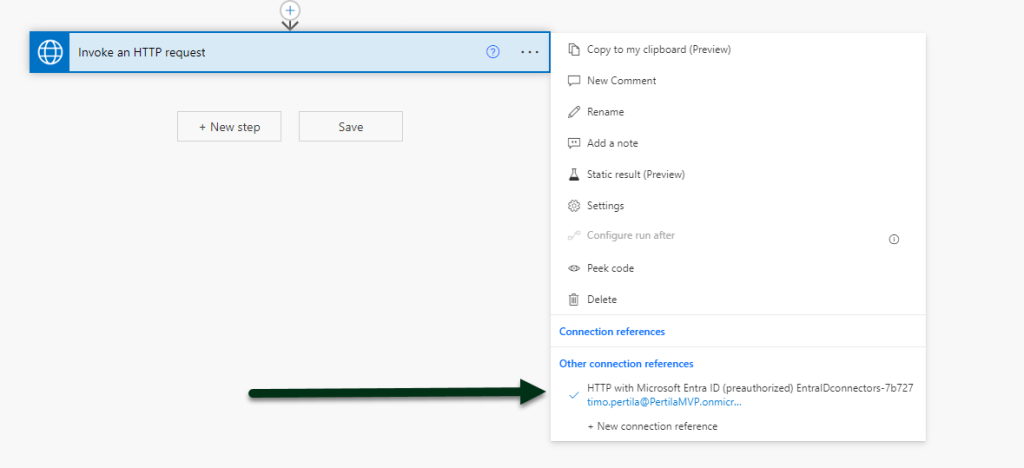Click the info icon beside Configure run after

(x=894, y=239)
